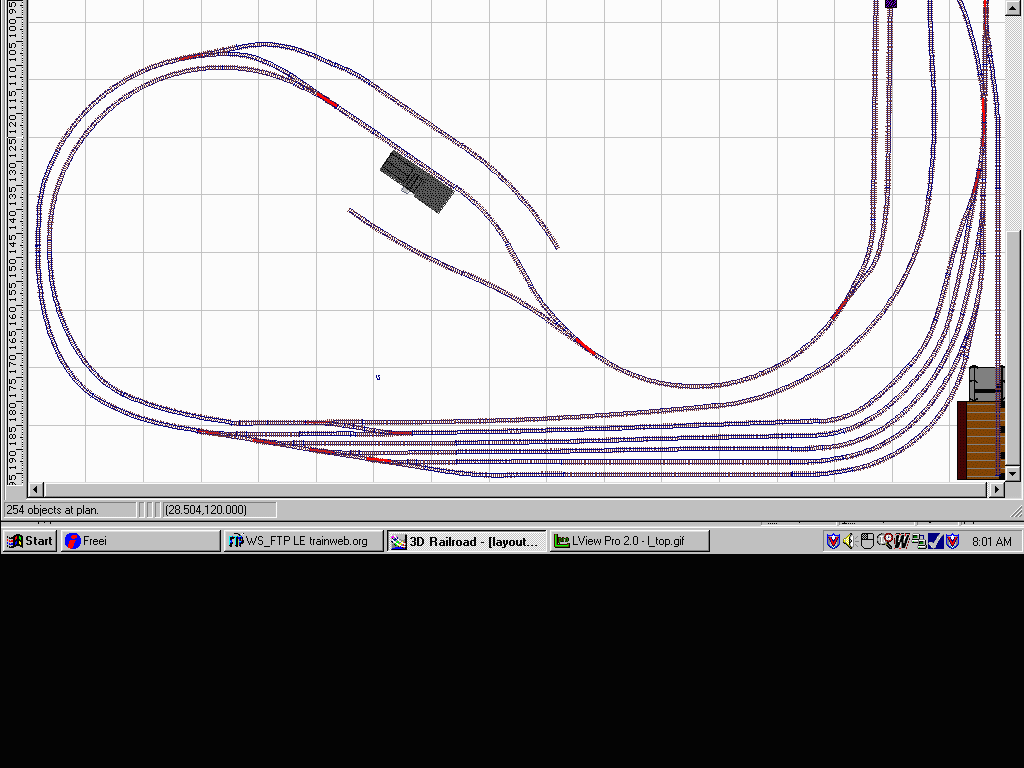Select the gray station building on layout
This screenshot has width=1024, height=768.
(417, 181)
